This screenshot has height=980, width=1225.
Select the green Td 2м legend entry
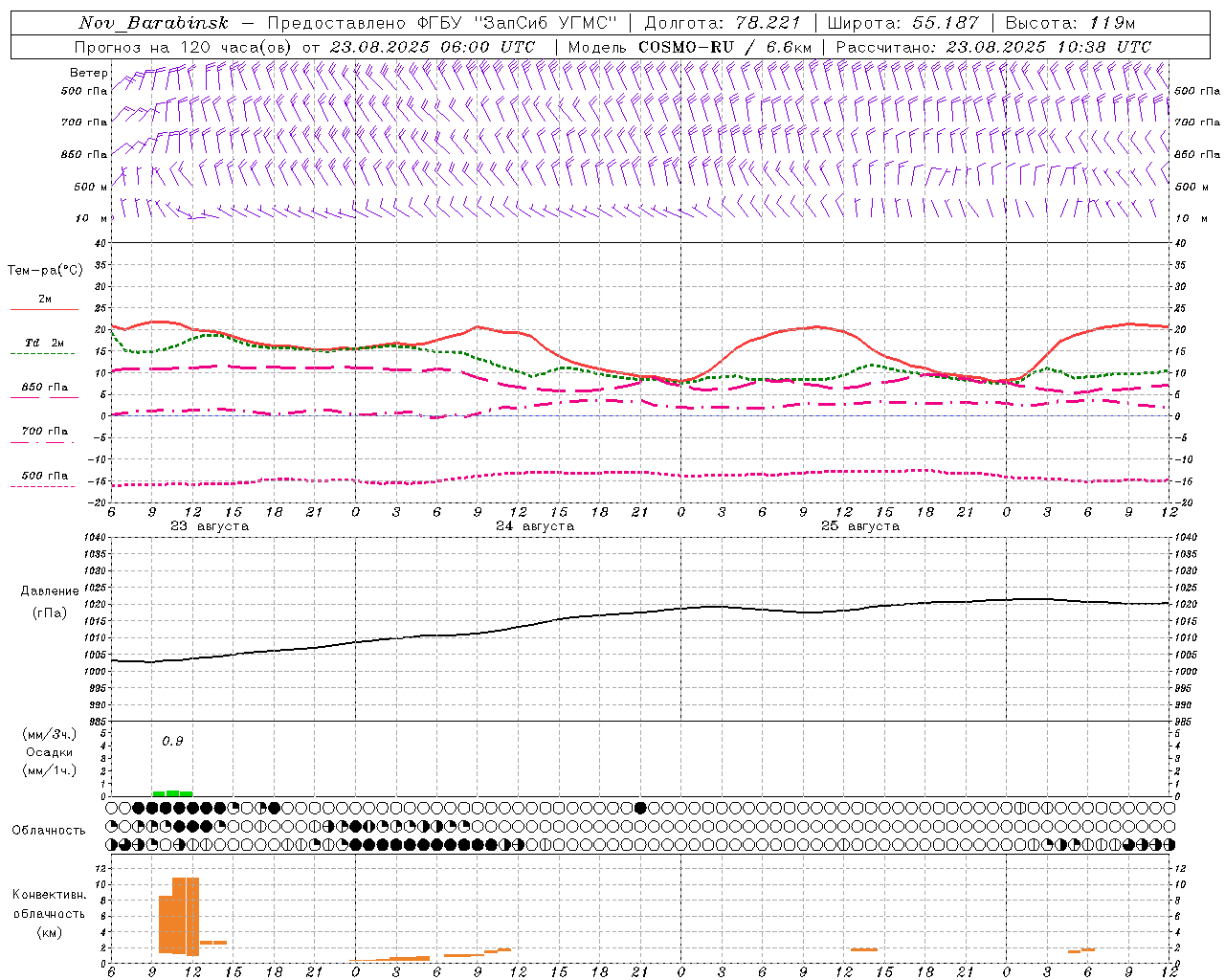[44, 347]
